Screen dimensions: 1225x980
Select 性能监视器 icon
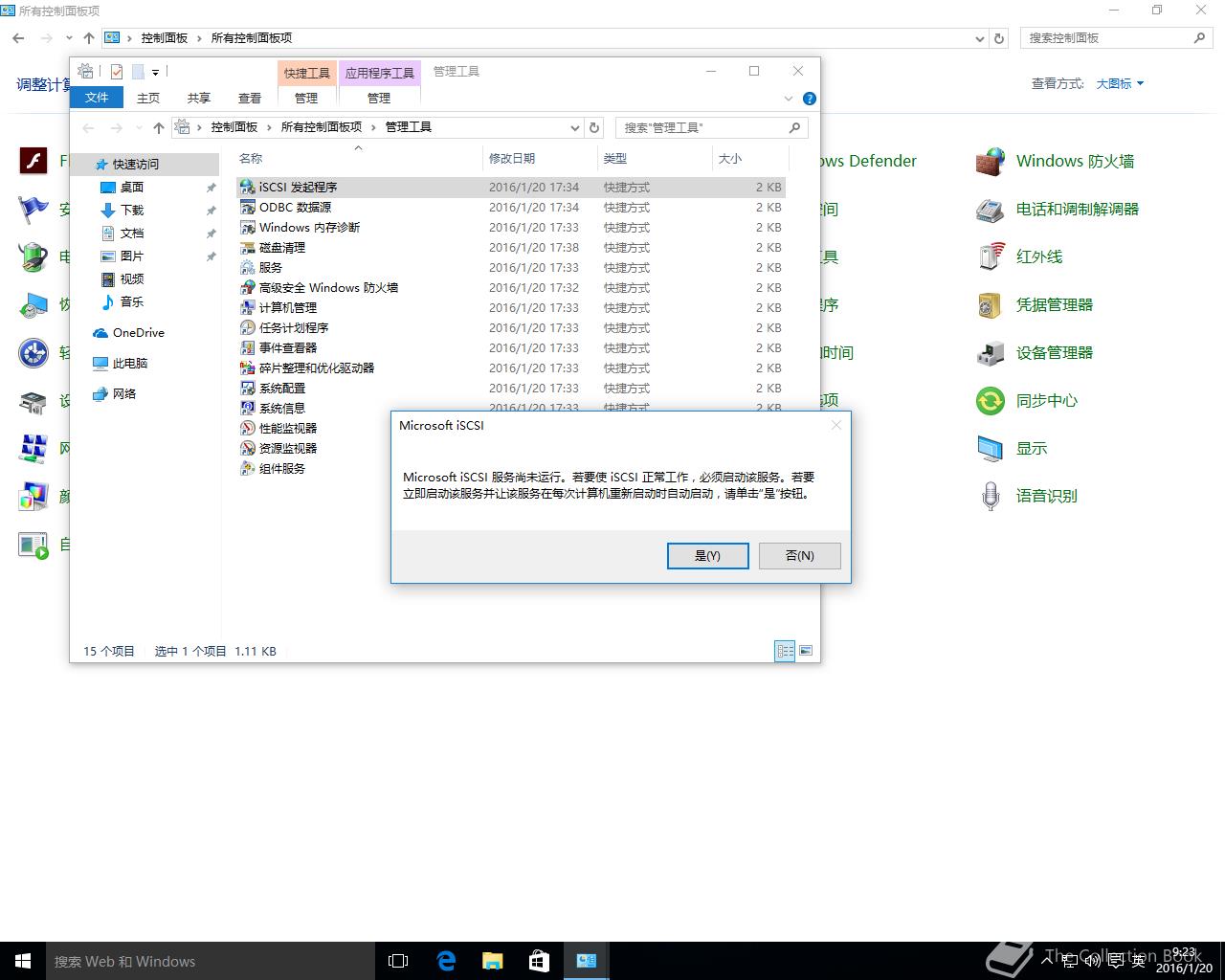[248, 428]
